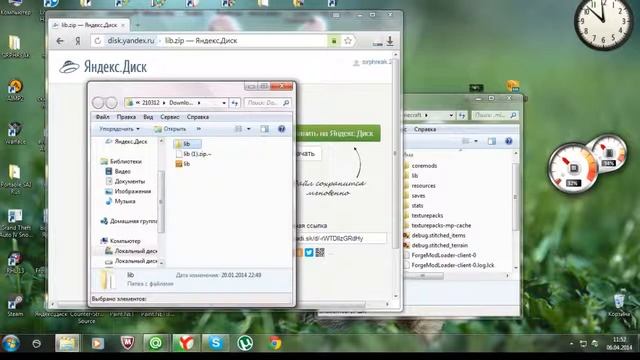Launch Google Chrome from the taskbar
The width and height of the screenshot is (640, 360).
click(275, 343)
